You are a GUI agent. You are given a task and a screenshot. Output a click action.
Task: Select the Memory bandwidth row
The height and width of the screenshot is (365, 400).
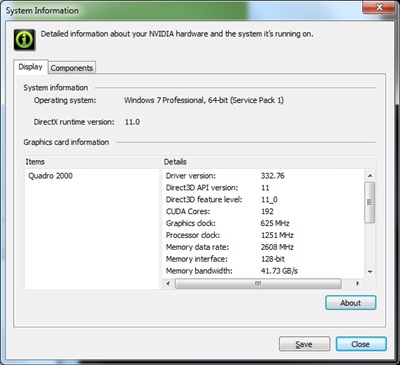click(x=264, y=271)
